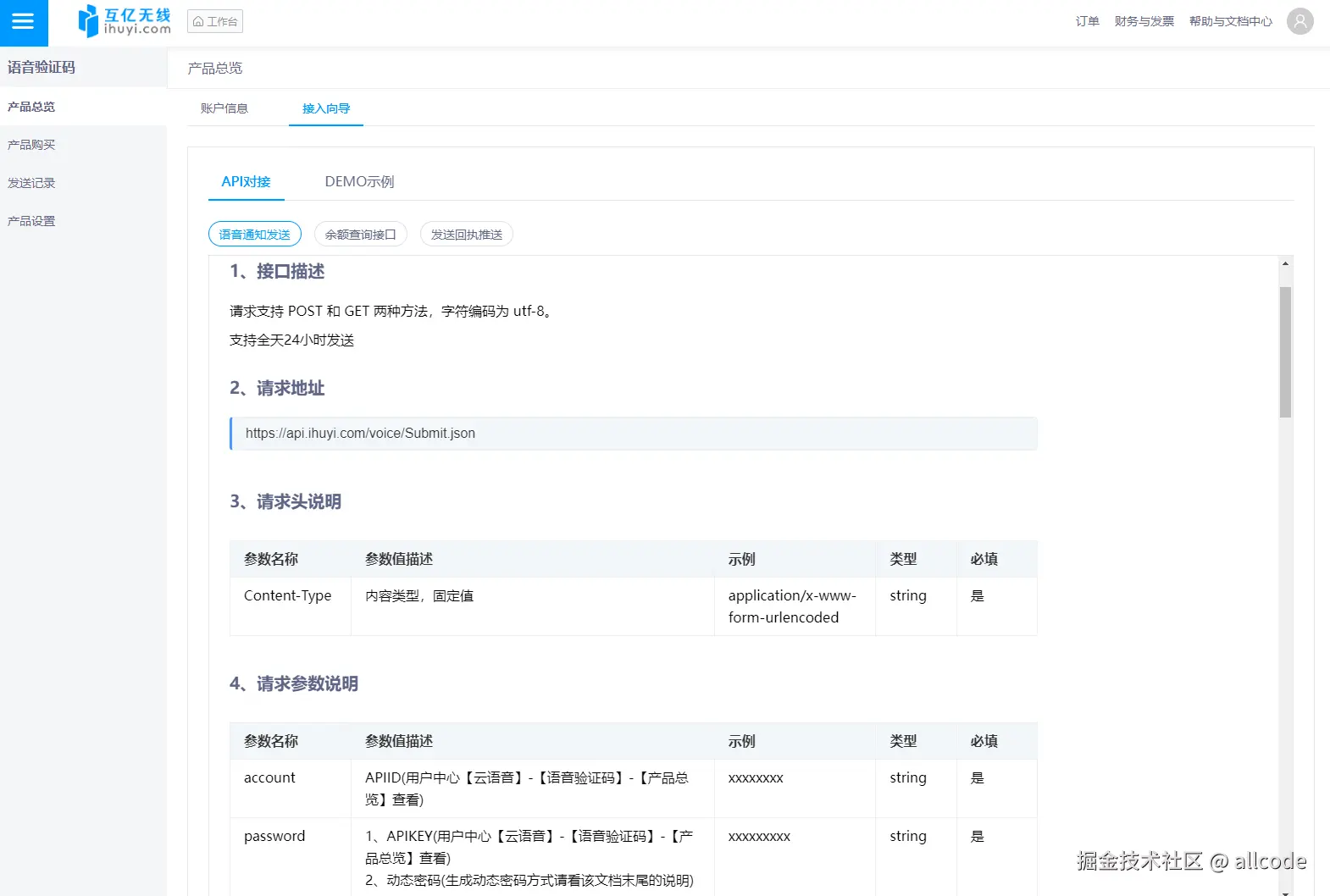Click the 1、接口描述 heading

pyautogui.click(x=277, y=271)
